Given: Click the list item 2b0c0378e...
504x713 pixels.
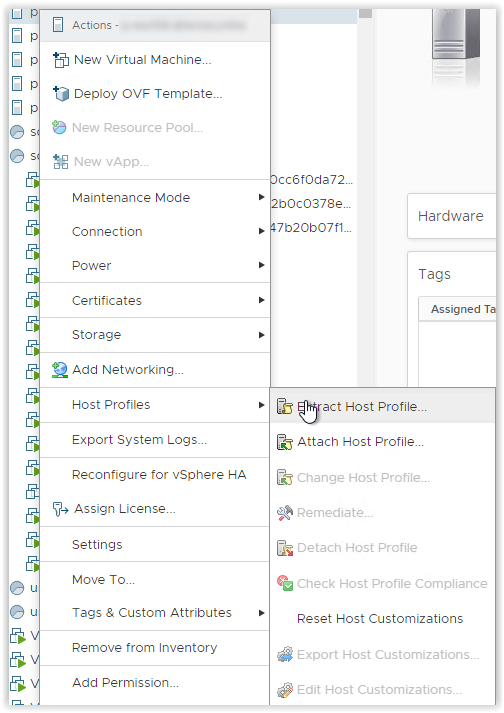Looking at the screenshot, I should 312,204.
